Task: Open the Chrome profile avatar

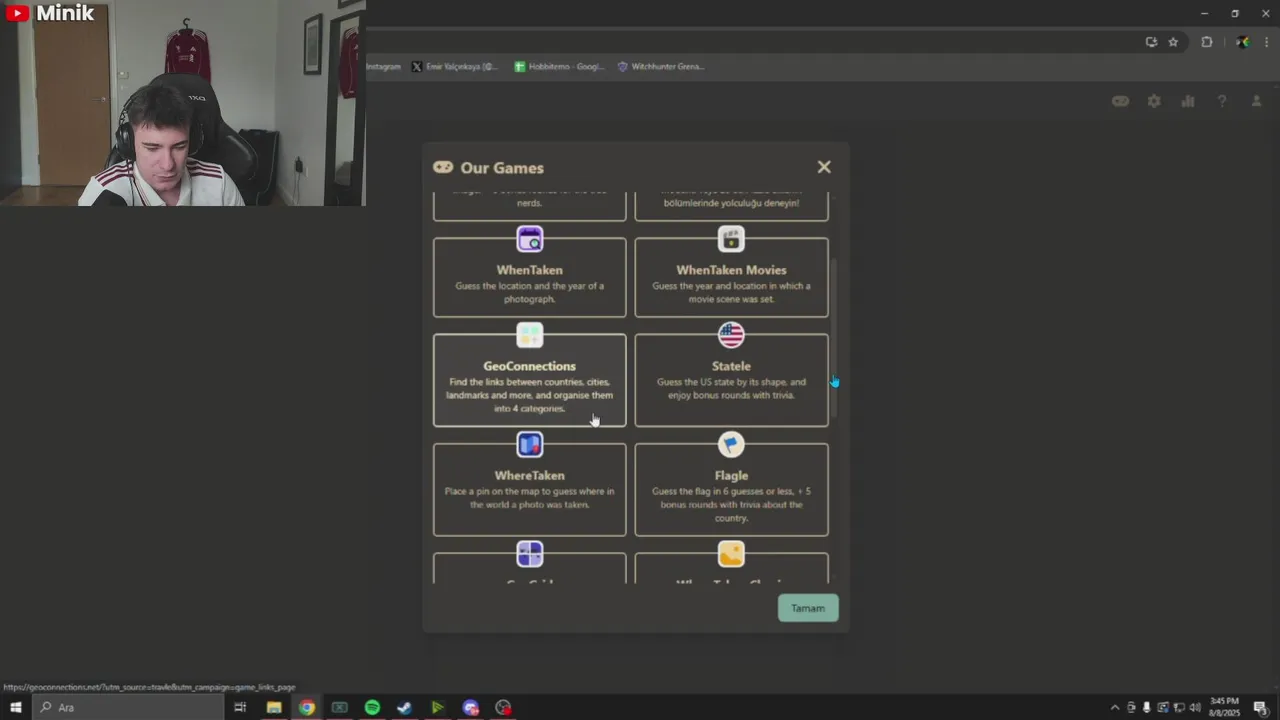Action: (x=1242, y=42)
